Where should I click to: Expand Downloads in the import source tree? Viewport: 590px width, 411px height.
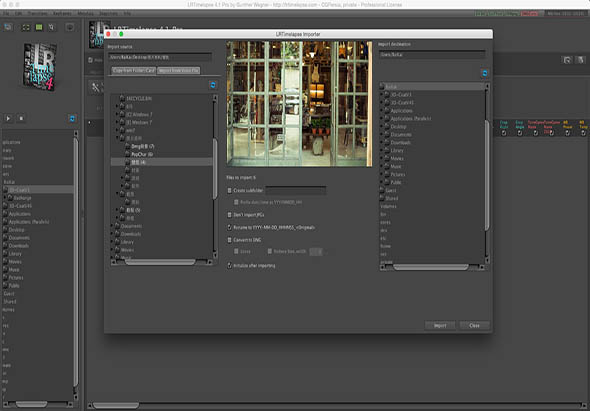[112, 234]
